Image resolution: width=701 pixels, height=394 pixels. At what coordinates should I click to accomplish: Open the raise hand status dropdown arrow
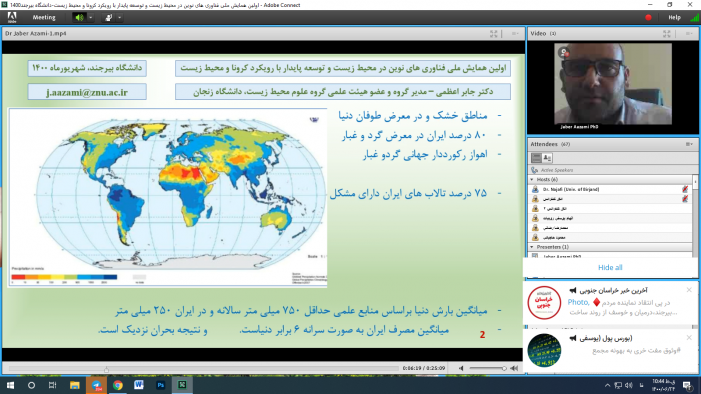click(x=119, y=17)
